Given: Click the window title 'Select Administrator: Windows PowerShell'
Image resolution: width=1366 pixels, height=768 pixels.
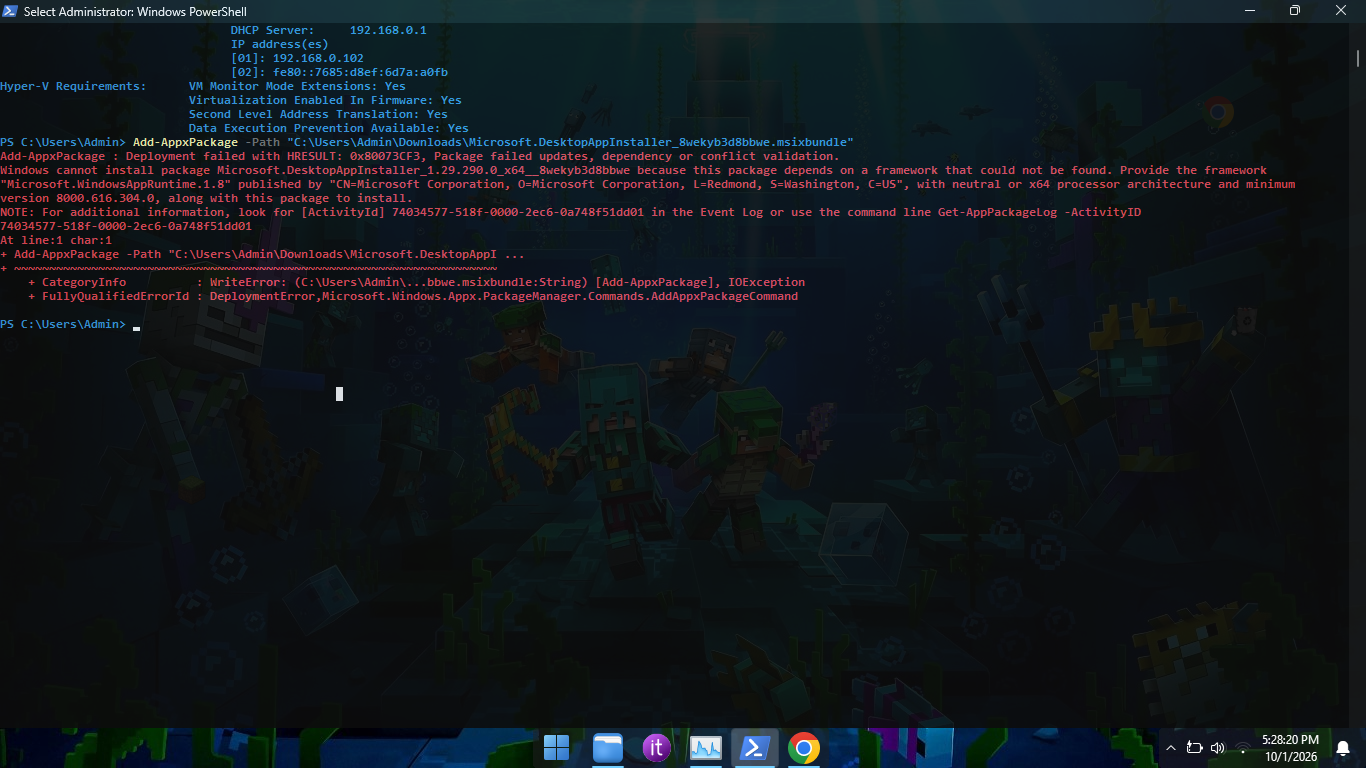Looking at the screenshot, I should [135, 11].
